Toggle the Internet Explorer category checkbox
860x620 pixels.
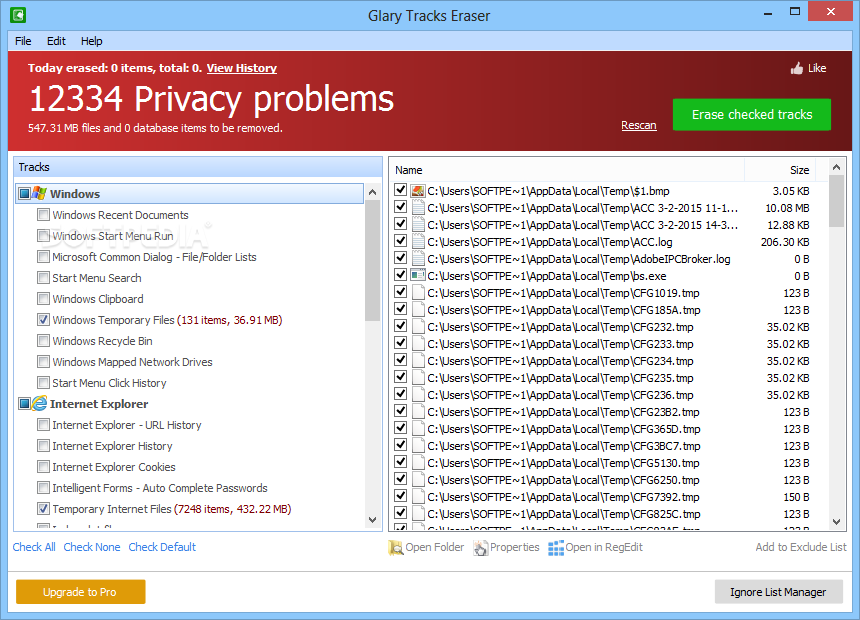(24, 403)
